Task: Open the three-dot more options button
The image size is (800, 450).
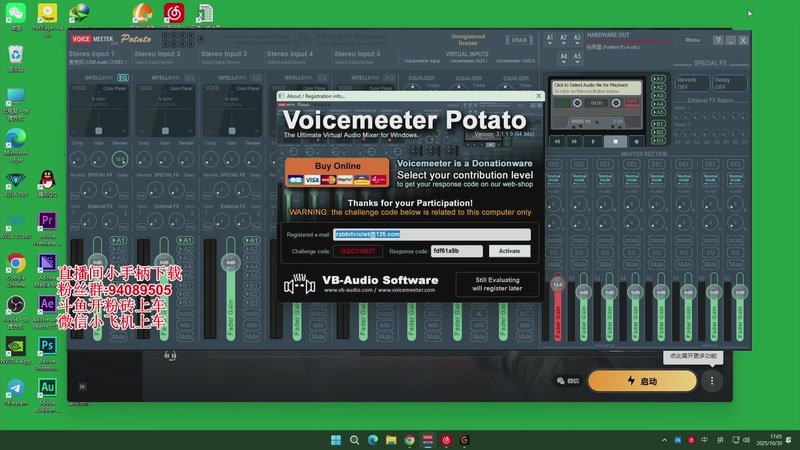Action: (712, 381)
